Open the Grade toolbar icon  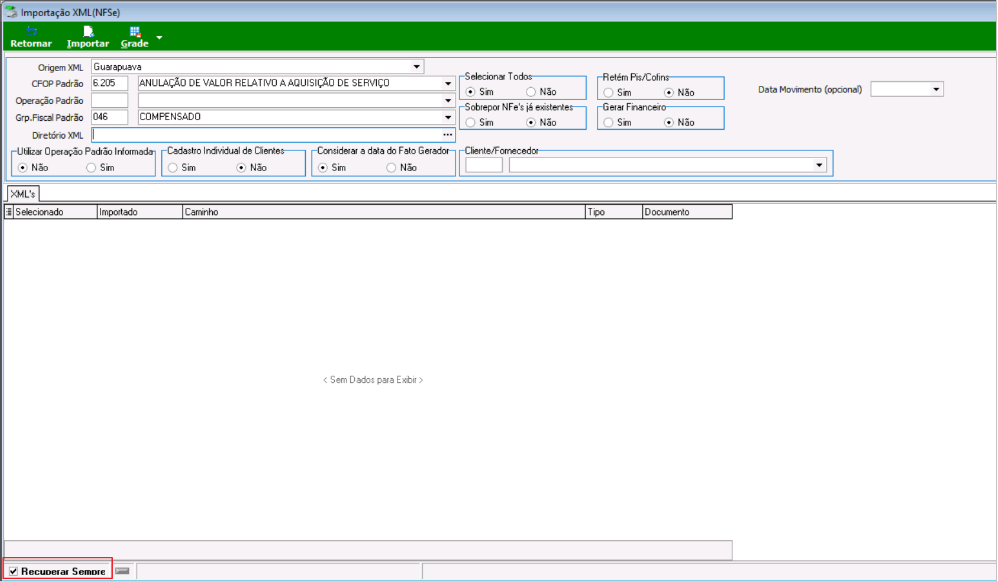[134, 37]
